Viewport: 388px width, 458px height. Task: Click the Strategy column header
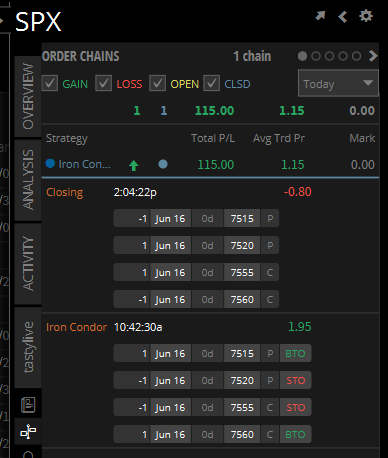(67, 138)
